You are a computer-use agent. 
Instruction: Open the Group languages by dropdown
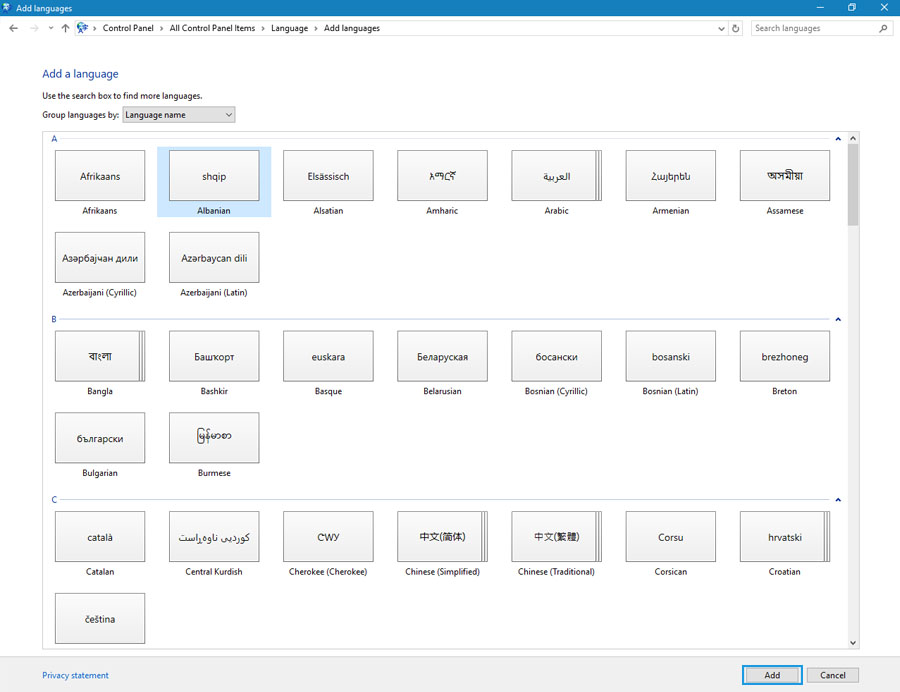(x=178, y=114)
